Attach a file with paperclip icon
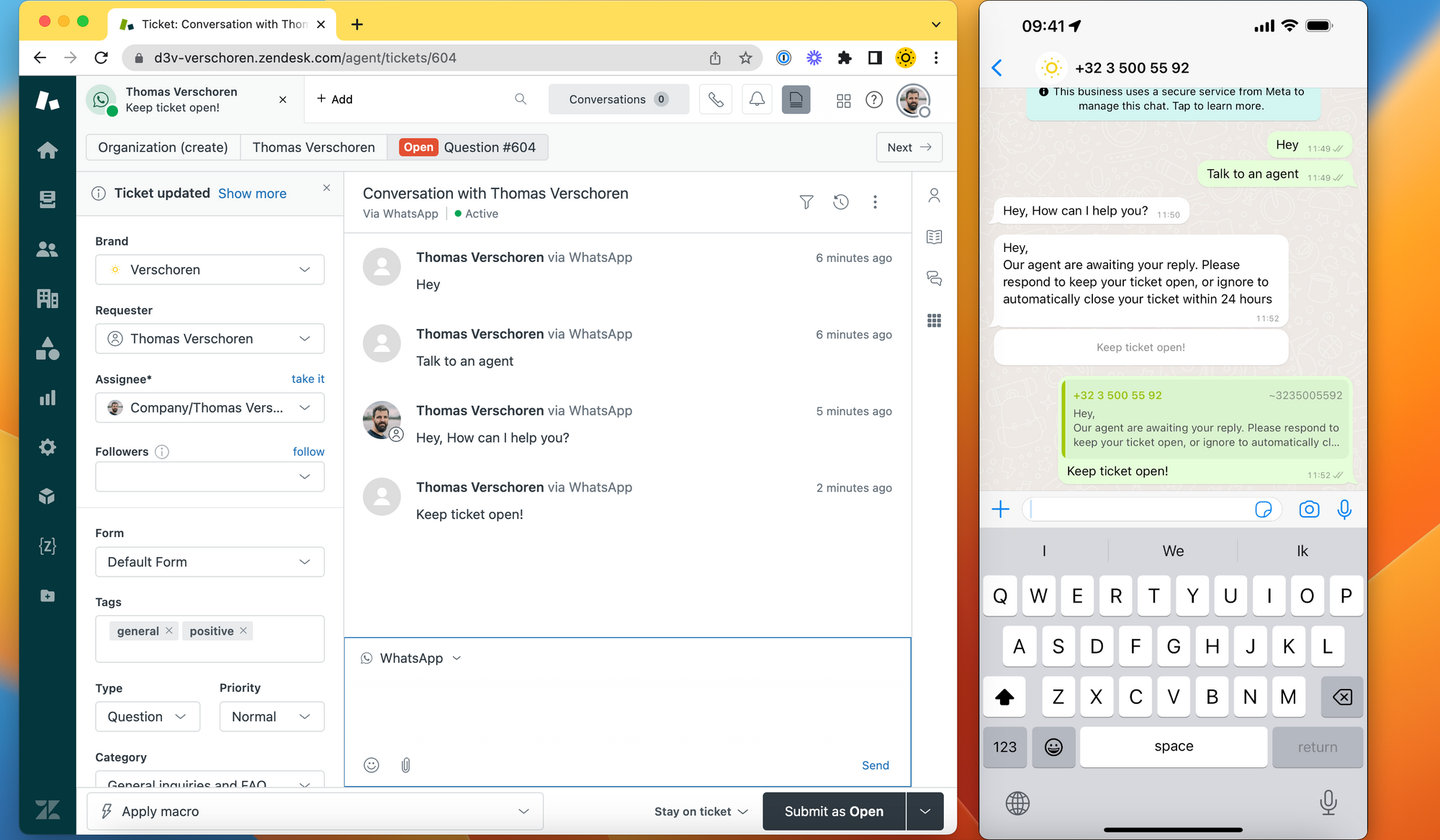Screen dimensions: 1440x840 [x=405, y=765]
